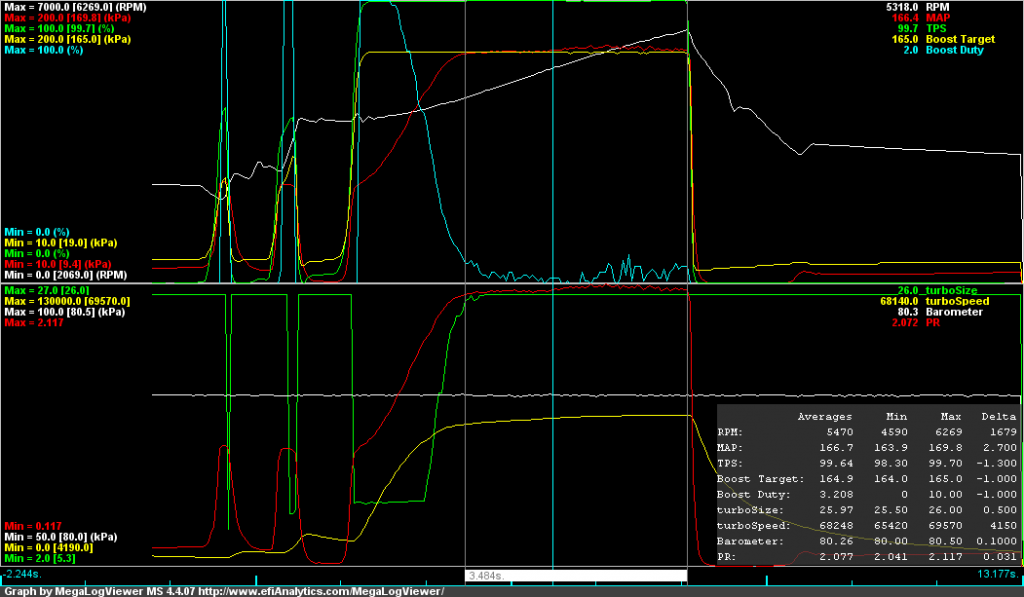
Task: Click the white 3.484s selection bar on timeline
Action: tap(576, 576)
